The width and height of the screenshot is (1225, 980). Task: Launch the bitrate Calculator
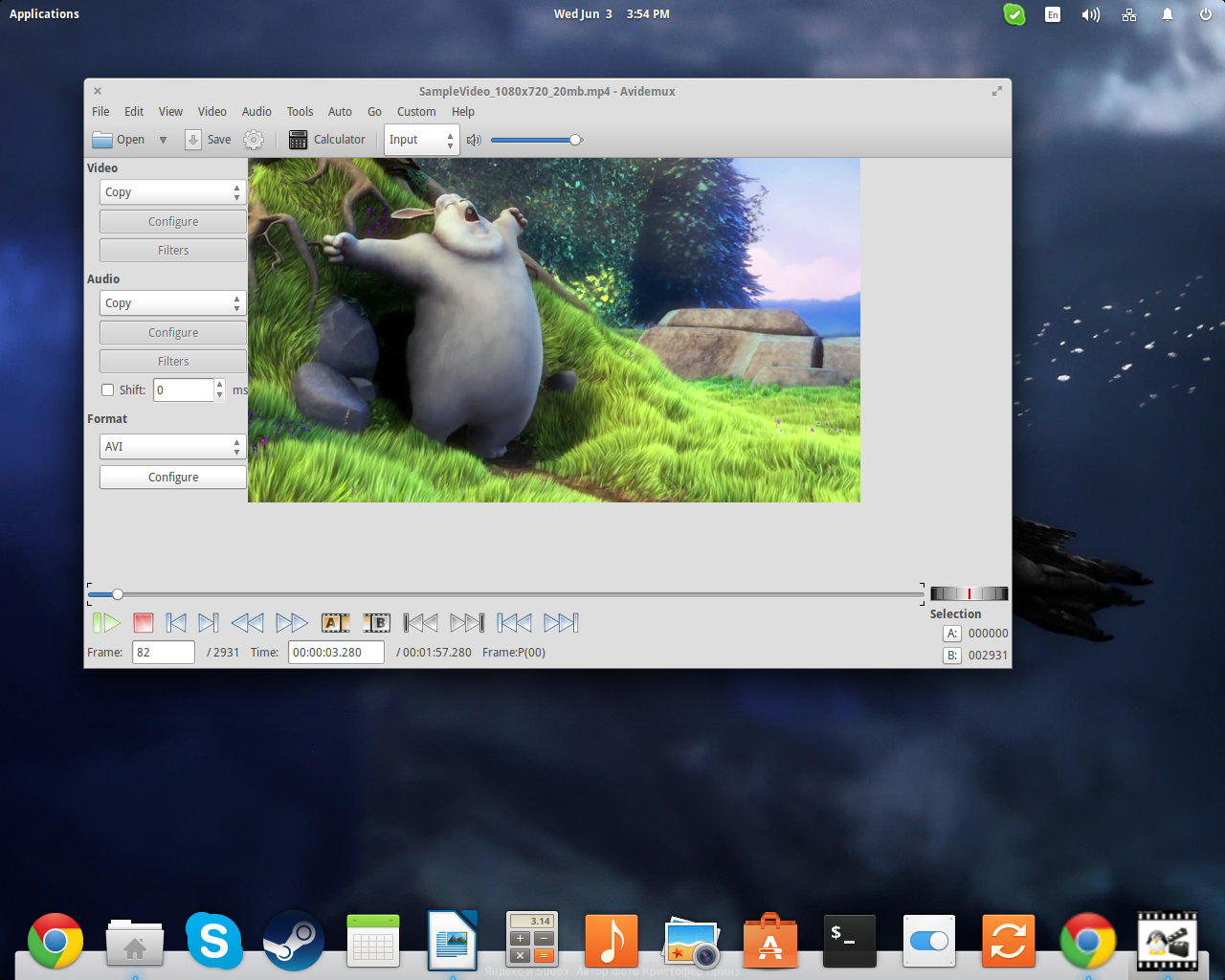pyautogui.click(x=327, y=140)
